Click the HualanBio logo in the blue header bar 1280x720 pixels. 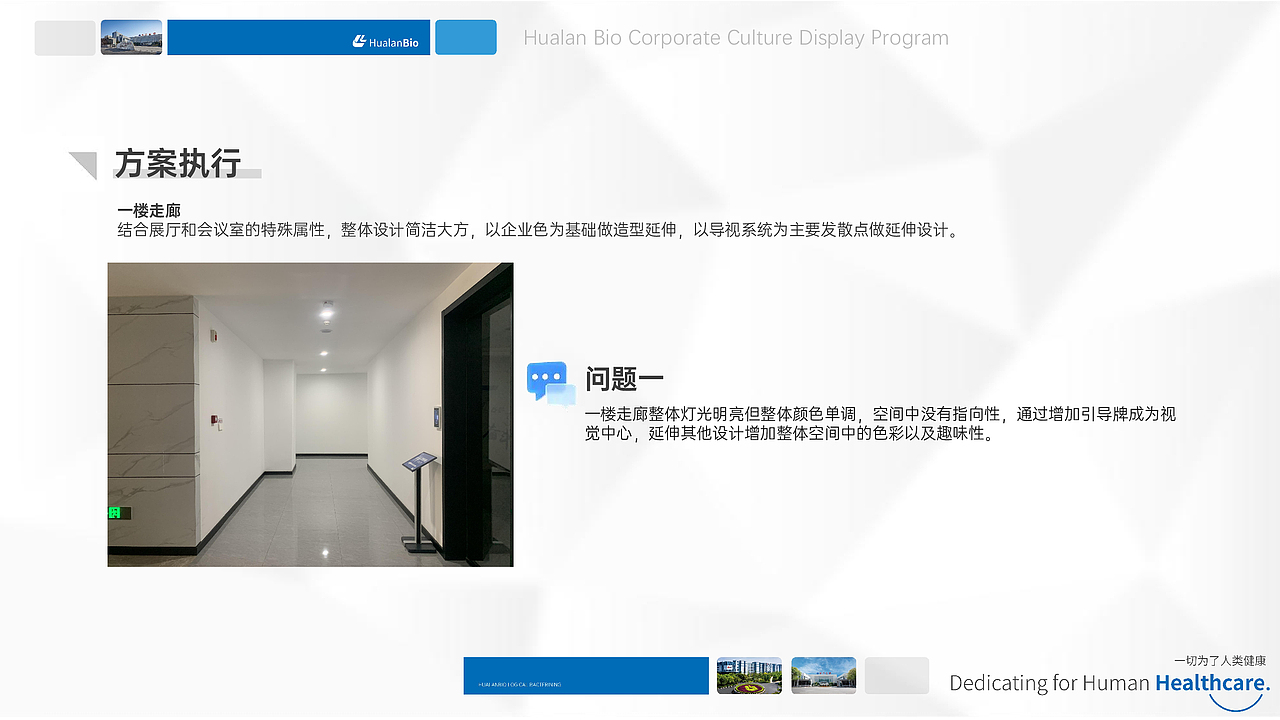pos(386,42)
